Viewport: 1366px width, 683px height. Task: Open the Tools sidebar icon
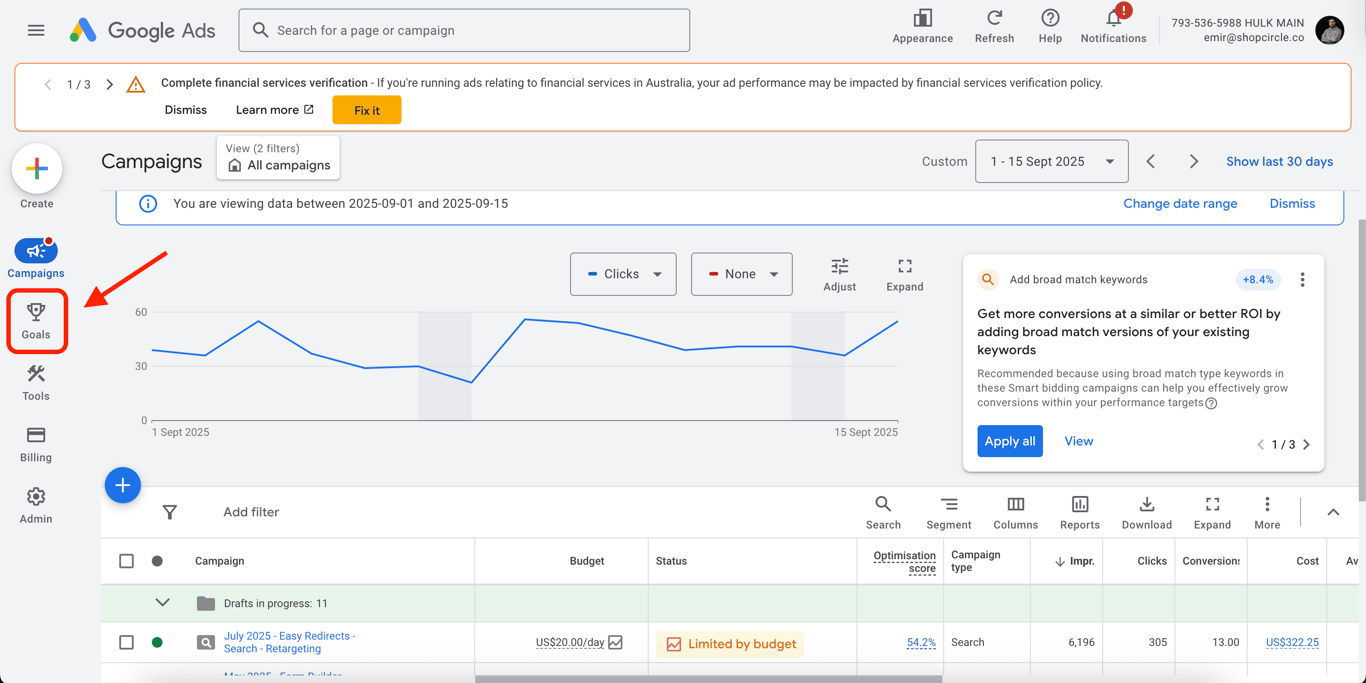pyautogui.click(x=36, y=382)
